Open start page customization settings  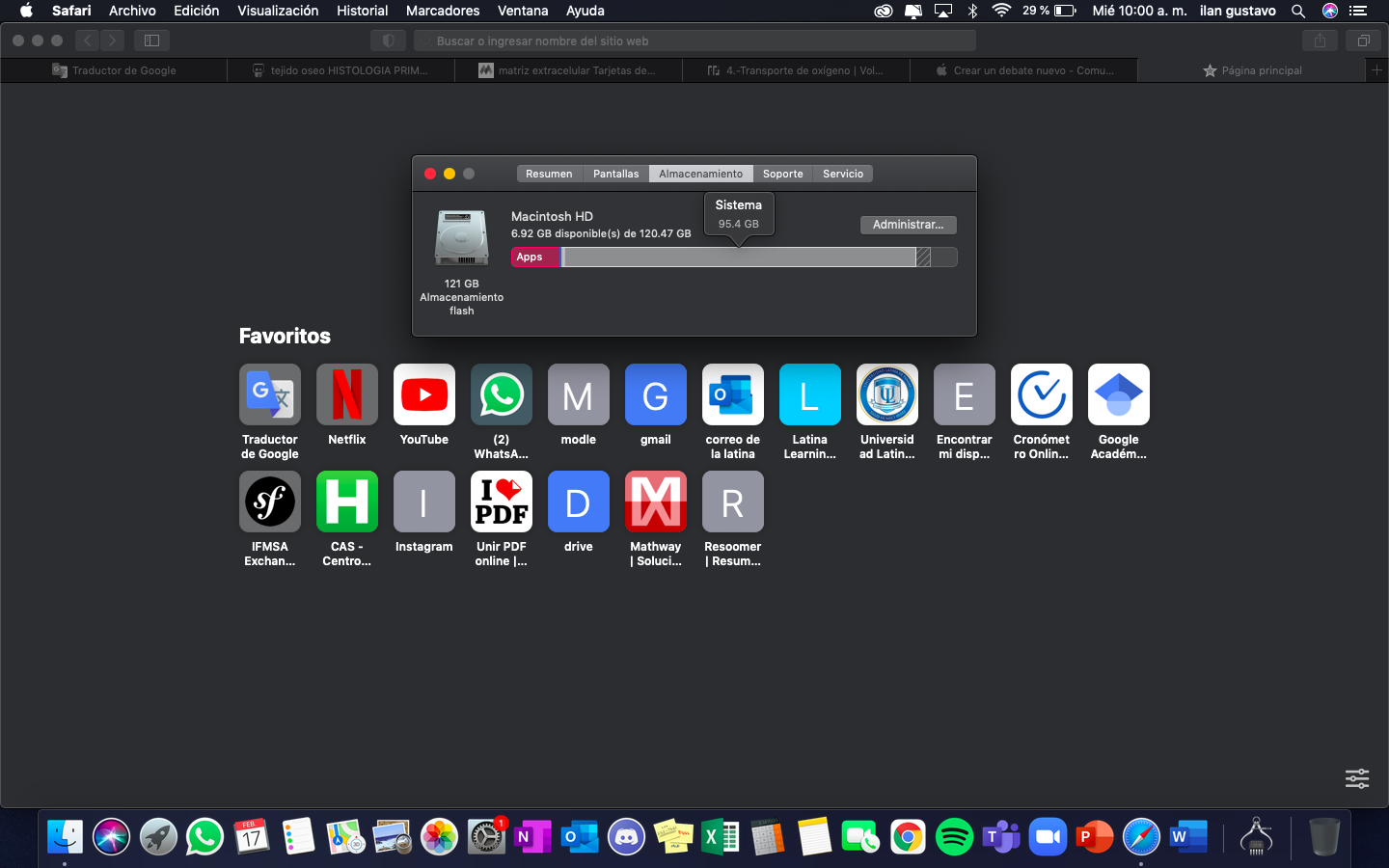coord(1357,778)
